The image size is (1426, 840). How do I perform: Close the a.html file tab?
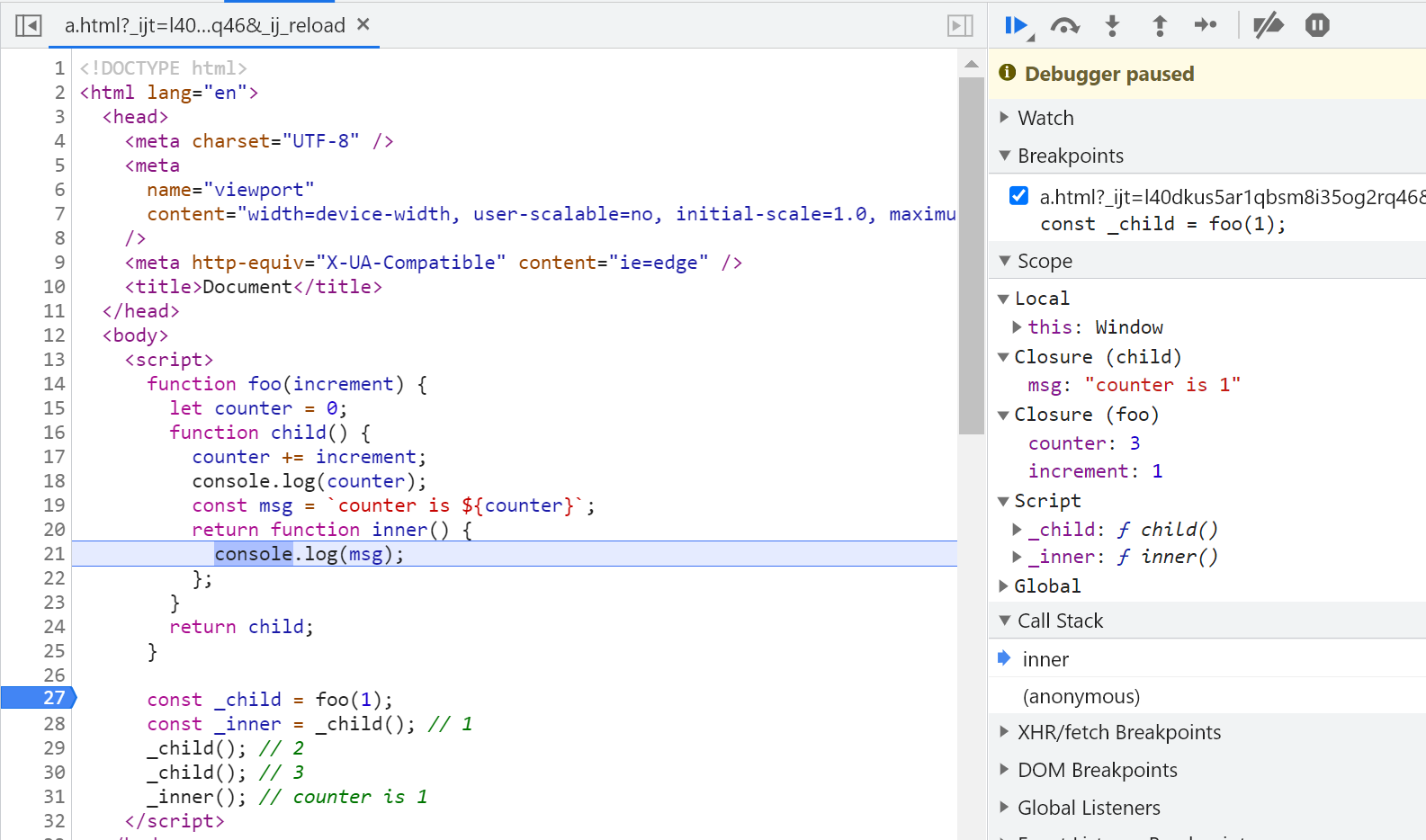[x=363, y=24]
